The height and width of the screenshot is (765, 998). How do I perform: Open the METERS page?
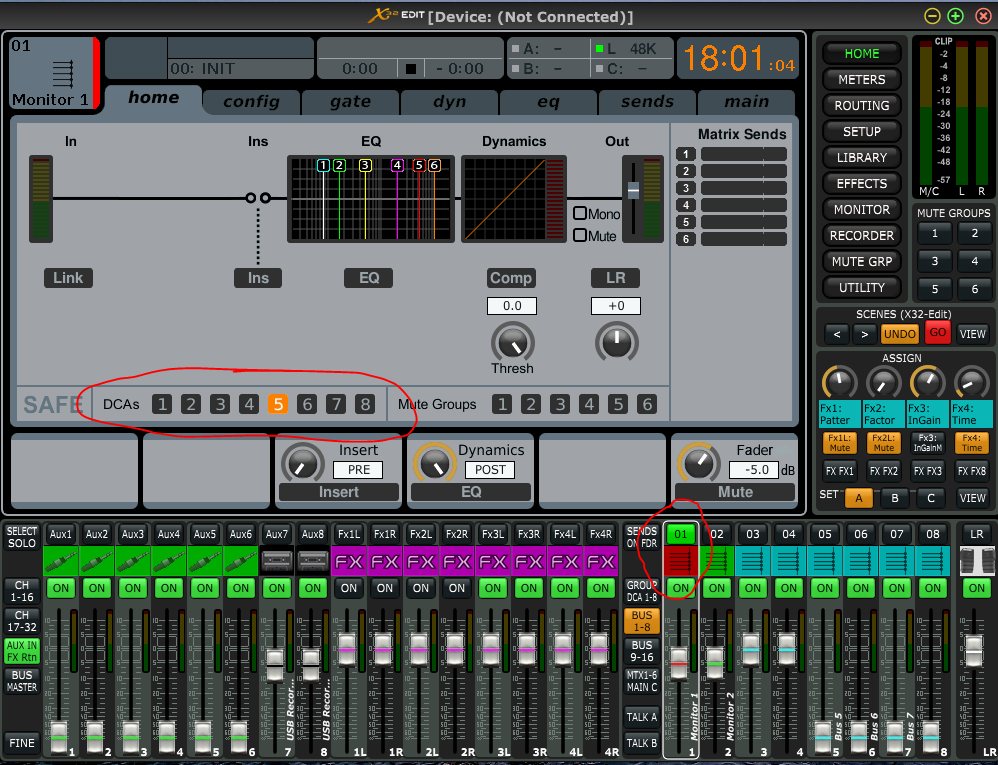pyautogui.click(x=862, y=80)
